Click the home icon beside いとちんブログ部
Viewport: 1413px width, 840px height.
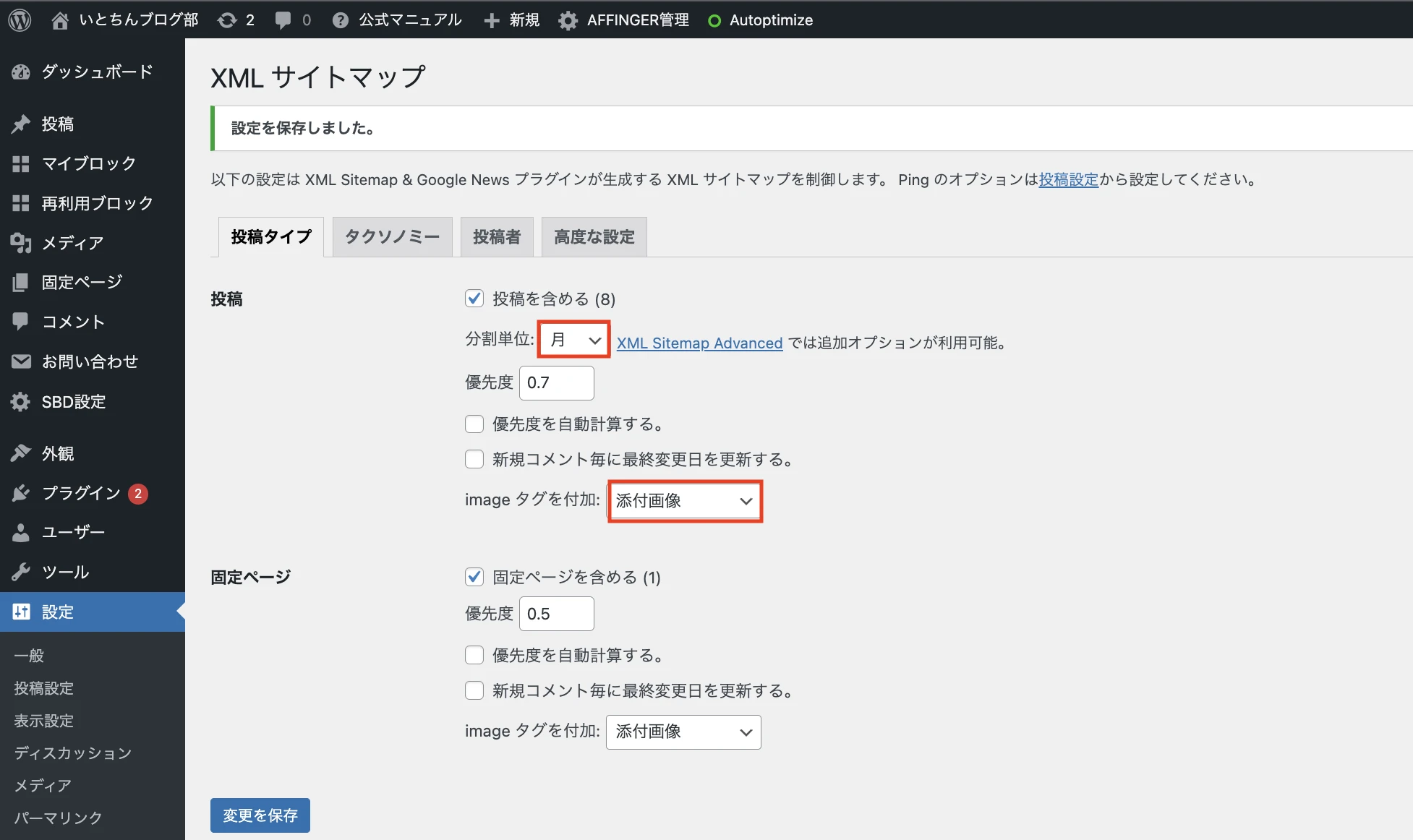pyautogui.click(x=60, y=20)
